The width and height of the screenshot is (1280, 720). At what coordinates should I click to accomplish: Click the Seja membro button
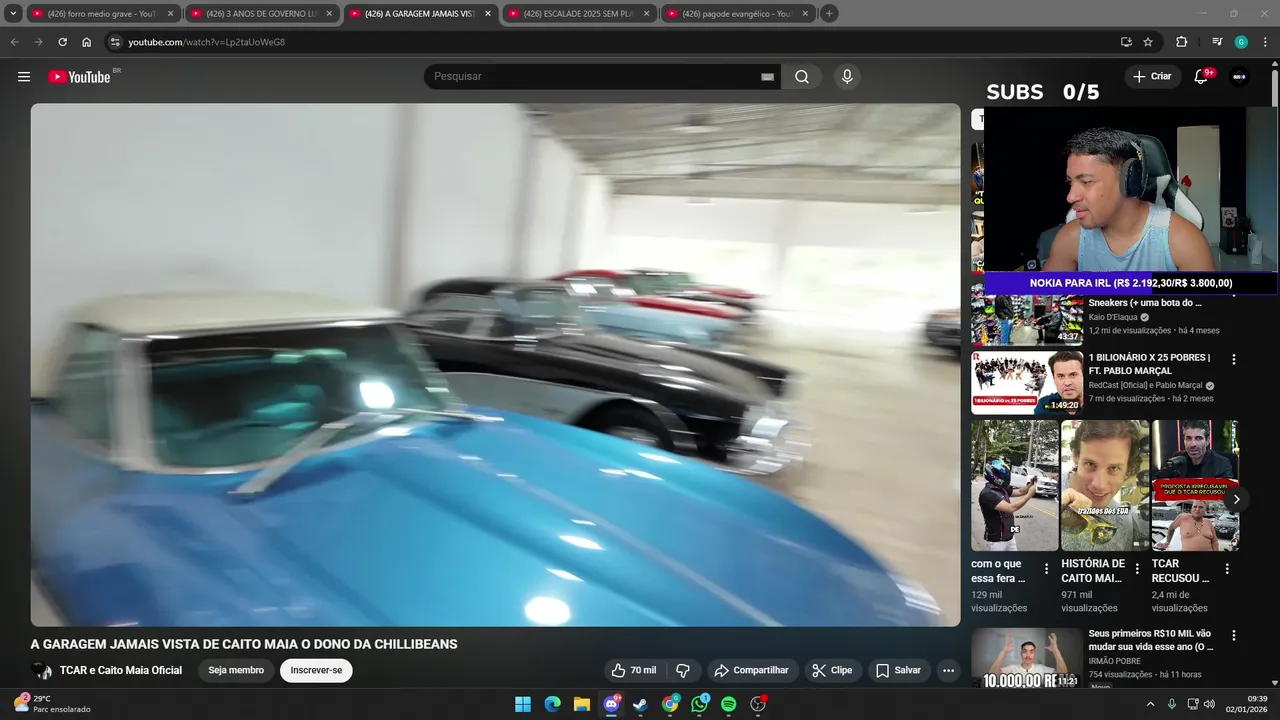(236, 670)
